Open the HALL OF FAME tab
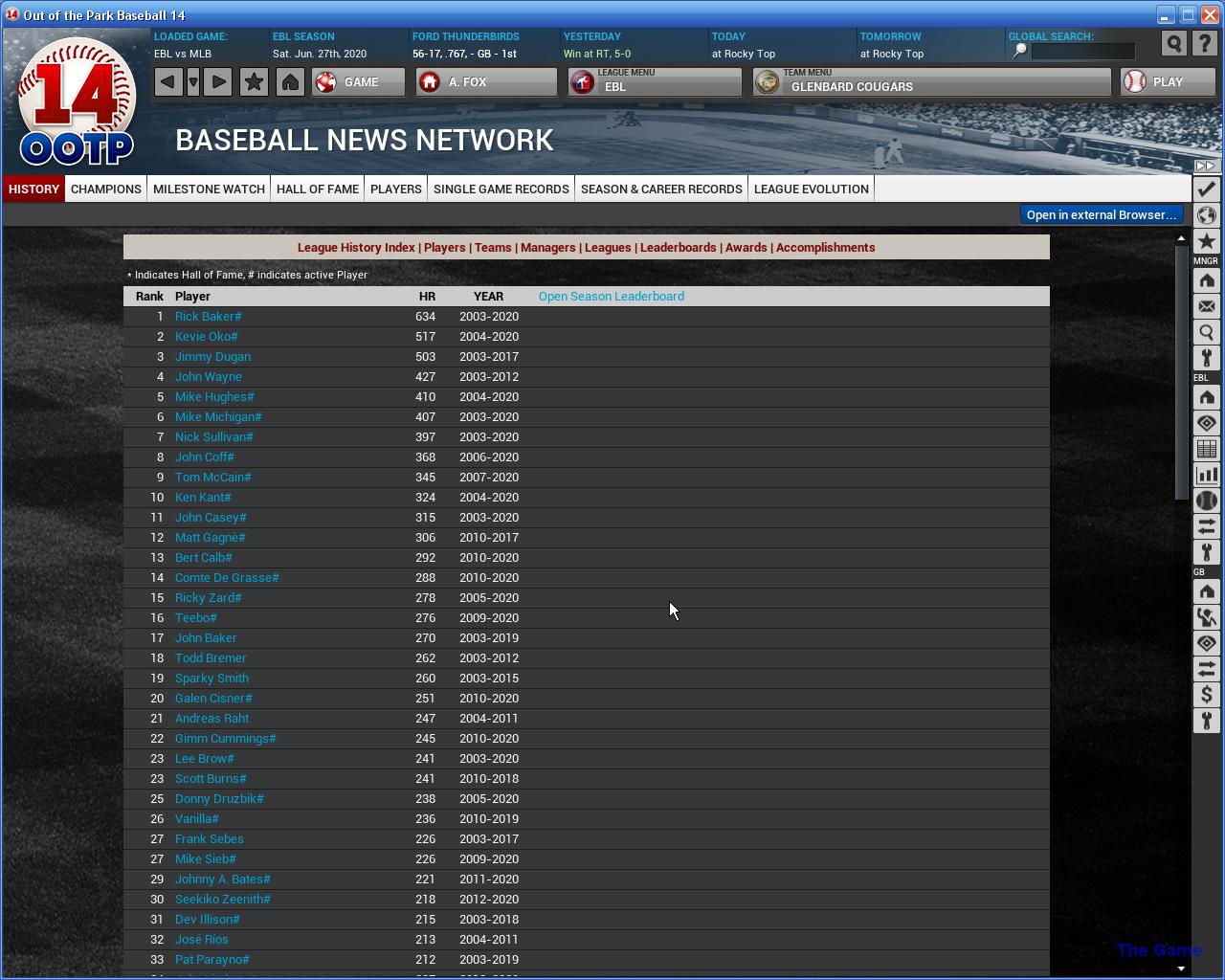1225x980 pixels. tap(318, 189)
